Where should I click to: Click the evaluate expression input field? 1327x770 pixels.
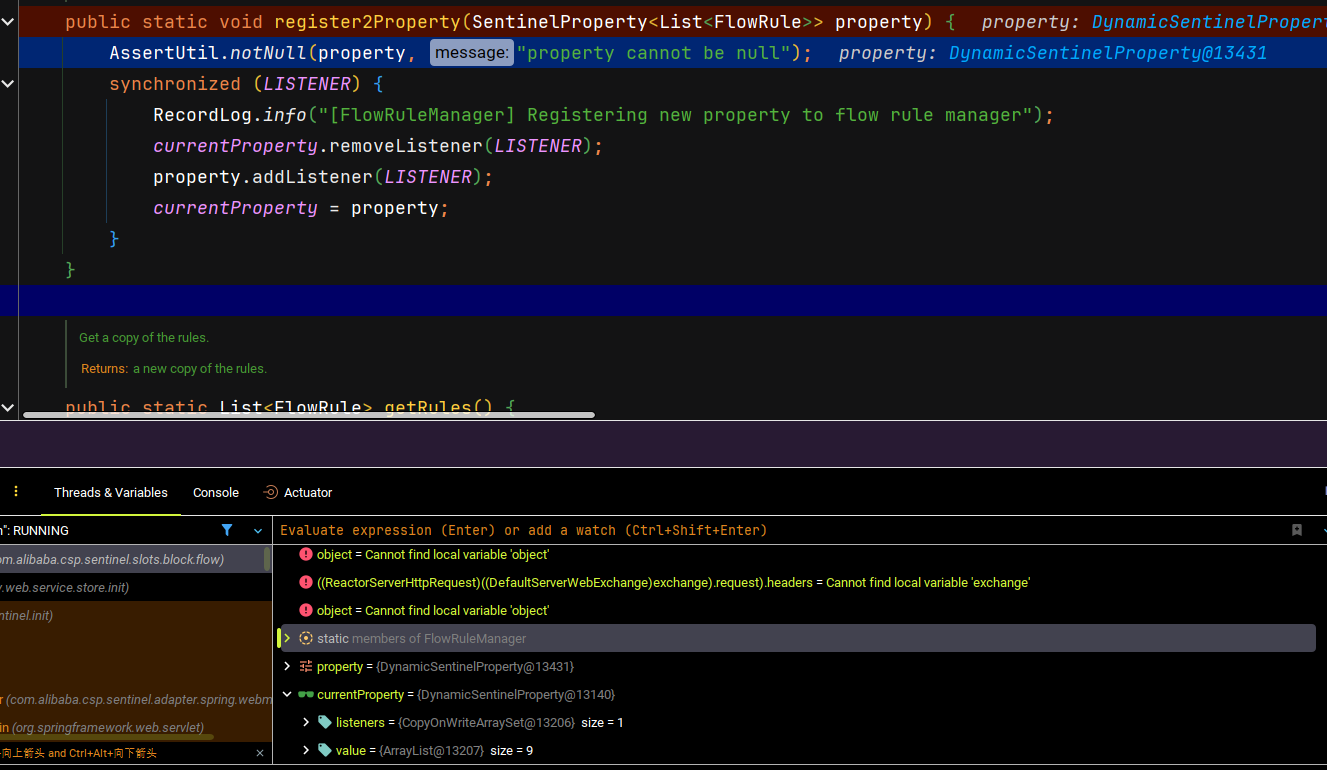coord(780,530)
